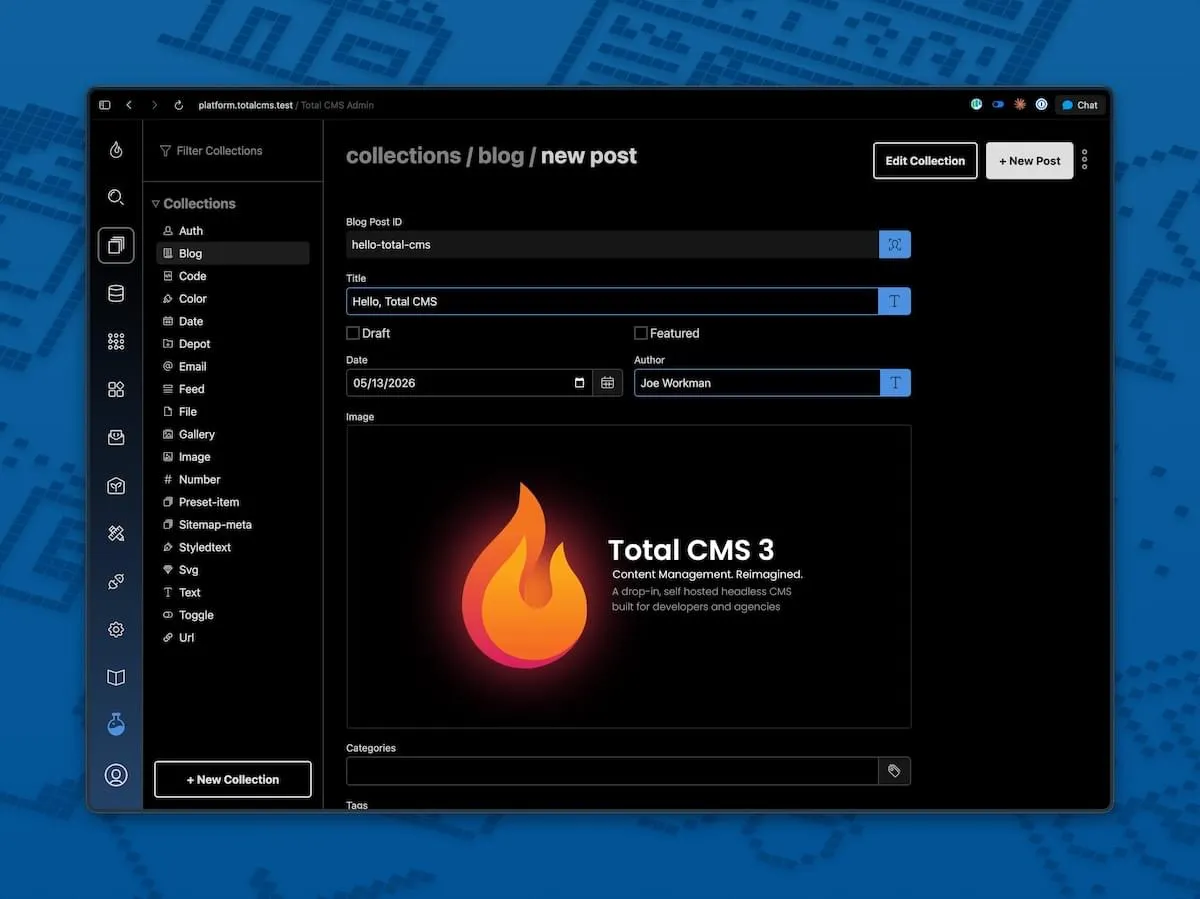Screen dimensions: 1200x899
Task: Click the tag icon beside Categories field
Action: (x=895, y=771)
